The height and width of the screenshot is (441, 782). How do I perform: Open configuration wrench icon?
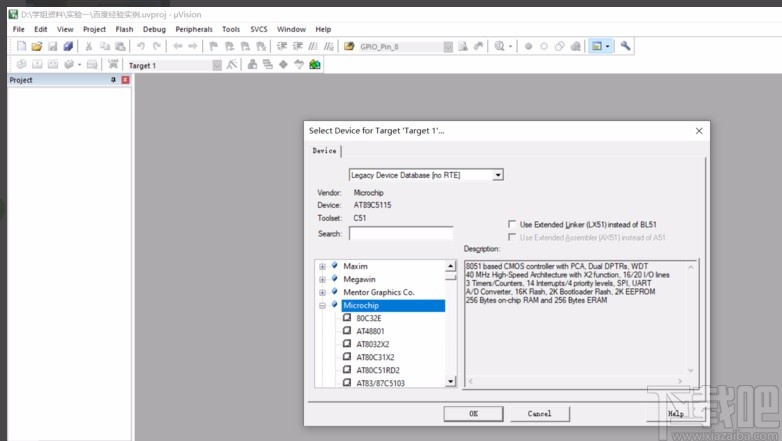[x=625, y=46]
